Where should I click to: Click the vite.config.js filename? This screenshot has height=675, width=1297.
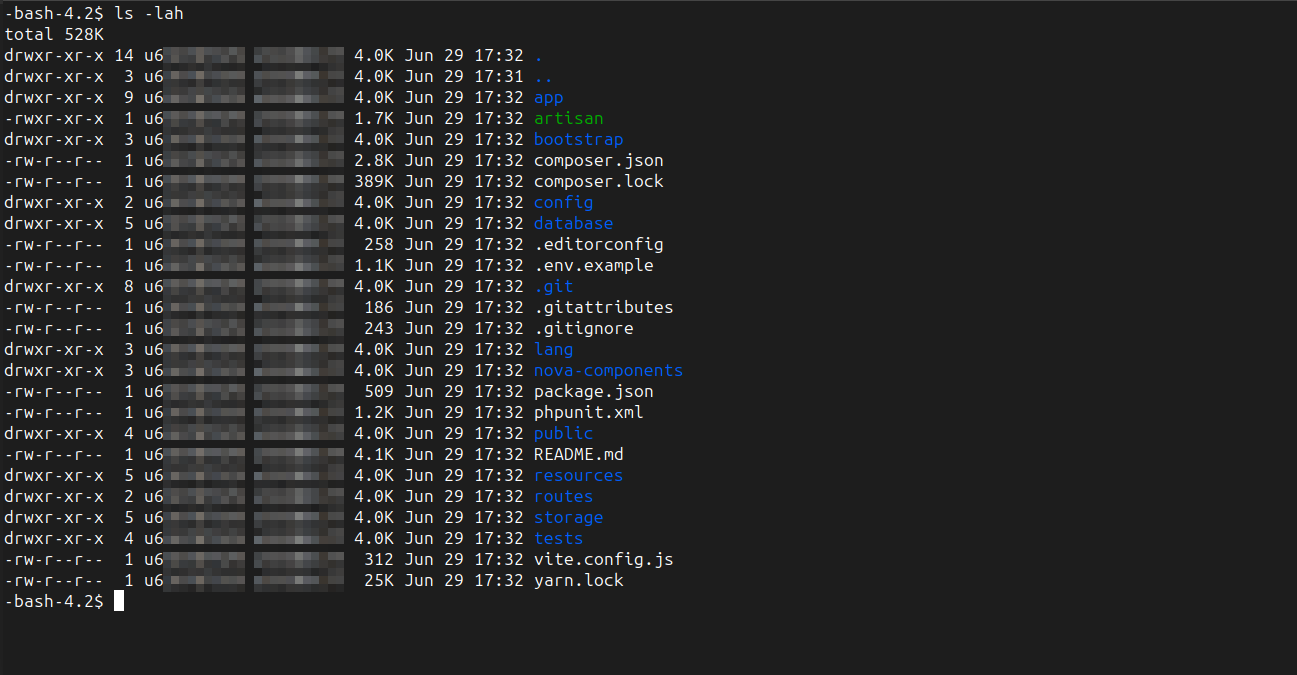[x=603, y=559]
